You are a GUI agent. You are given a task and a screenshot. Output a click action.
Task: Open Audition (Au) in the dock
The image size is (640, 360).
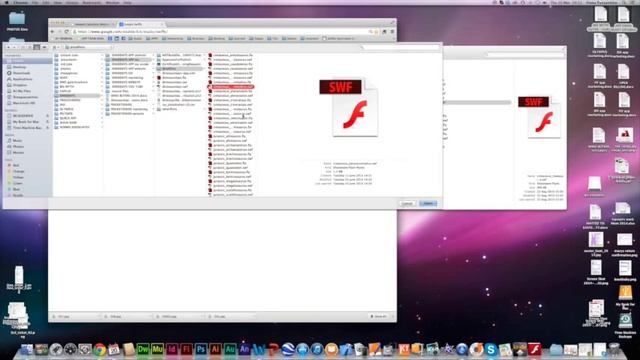point(230,350)
